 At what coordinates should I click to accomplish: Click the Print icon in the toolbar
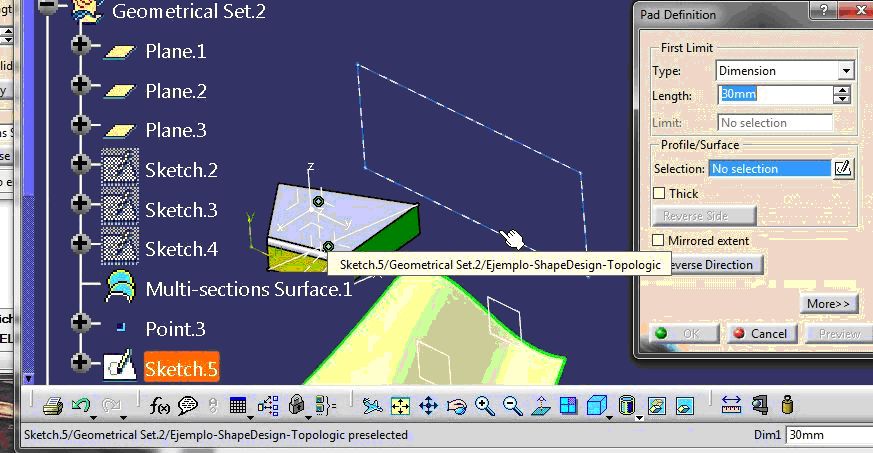click(53, 406)
